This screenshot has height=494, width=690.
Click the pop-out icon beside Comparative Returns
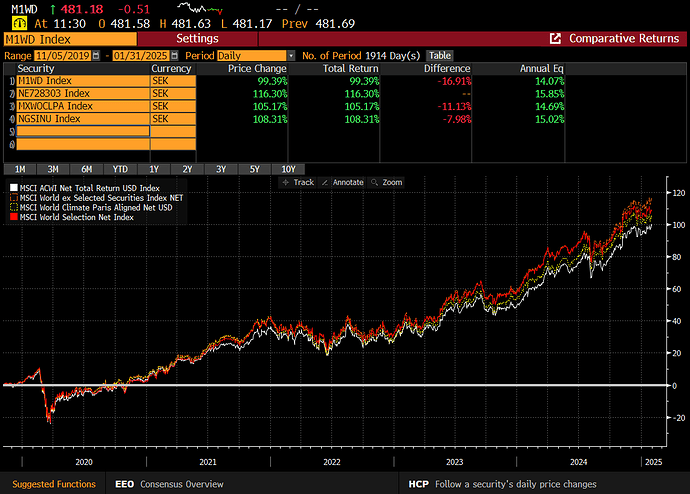(555, 39)
